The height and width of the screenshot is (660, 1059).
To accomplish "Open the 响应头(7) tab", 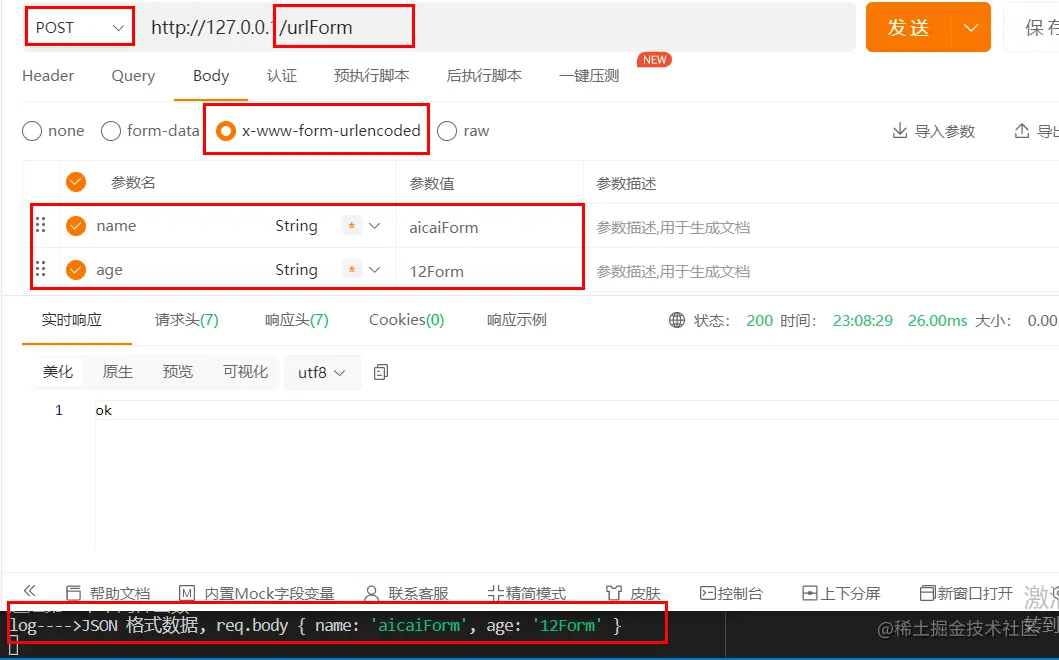I will (x=296, y=320).
